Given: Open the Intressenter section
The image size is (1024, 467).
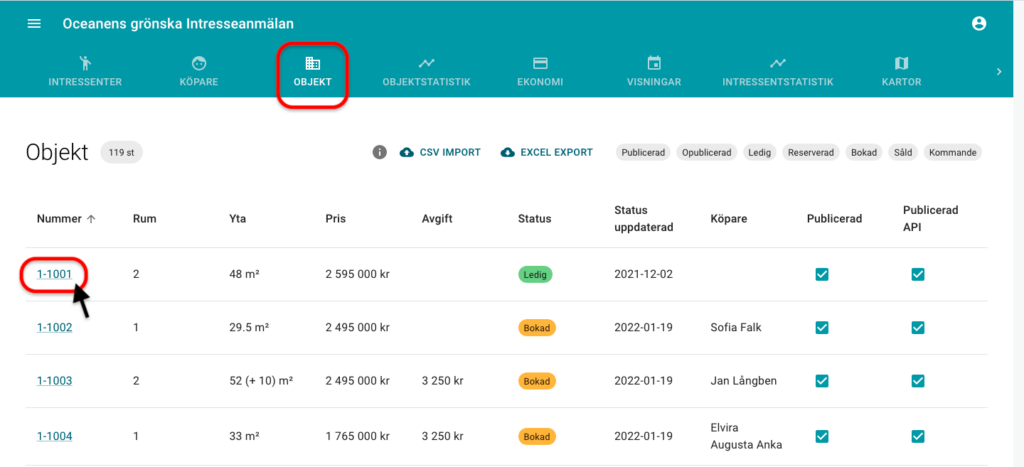Looking at the screenshot, I should coord(85,71).
